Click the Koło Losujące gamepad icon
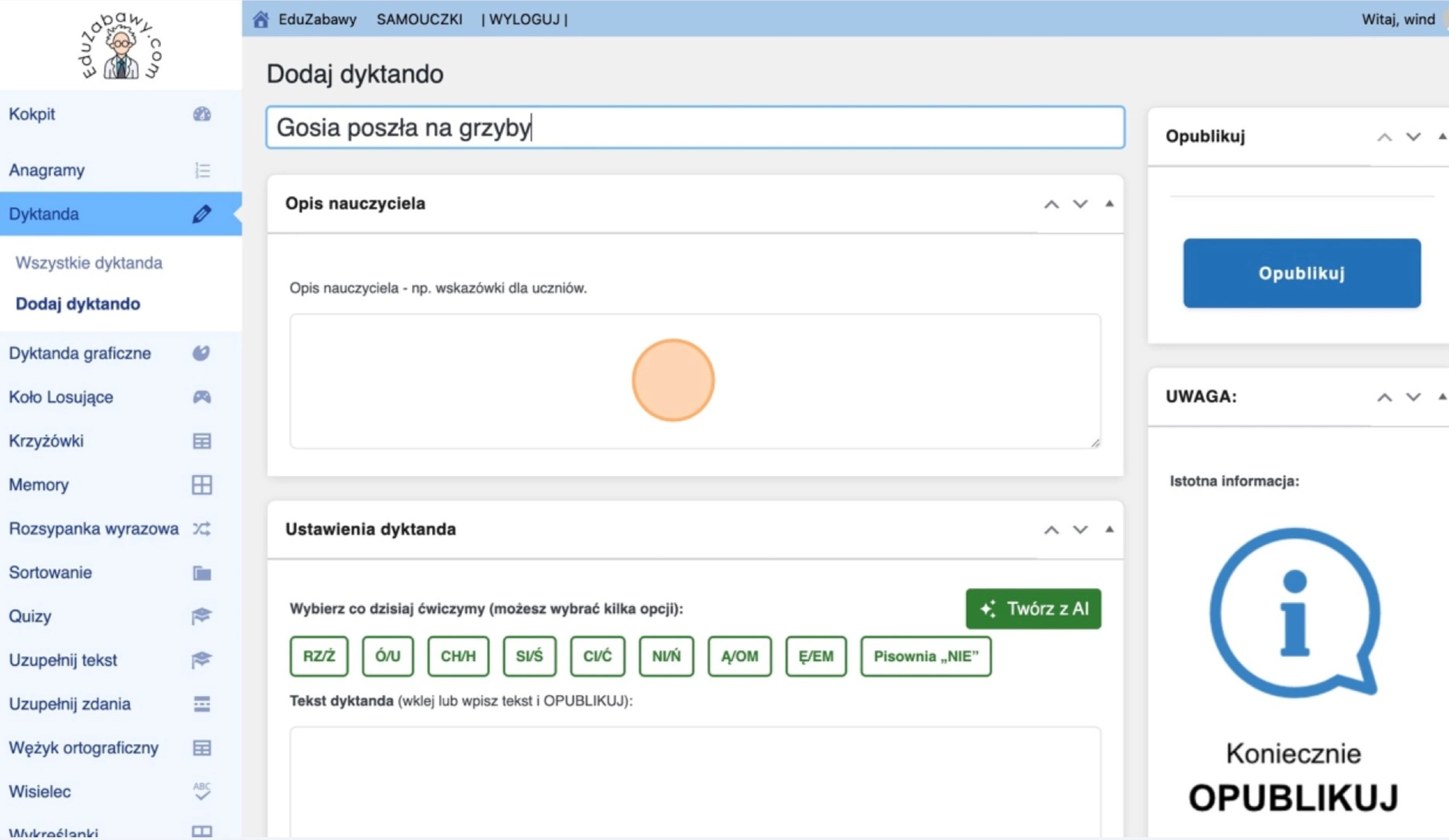The image size is (1449, 840). pos(202,397)
